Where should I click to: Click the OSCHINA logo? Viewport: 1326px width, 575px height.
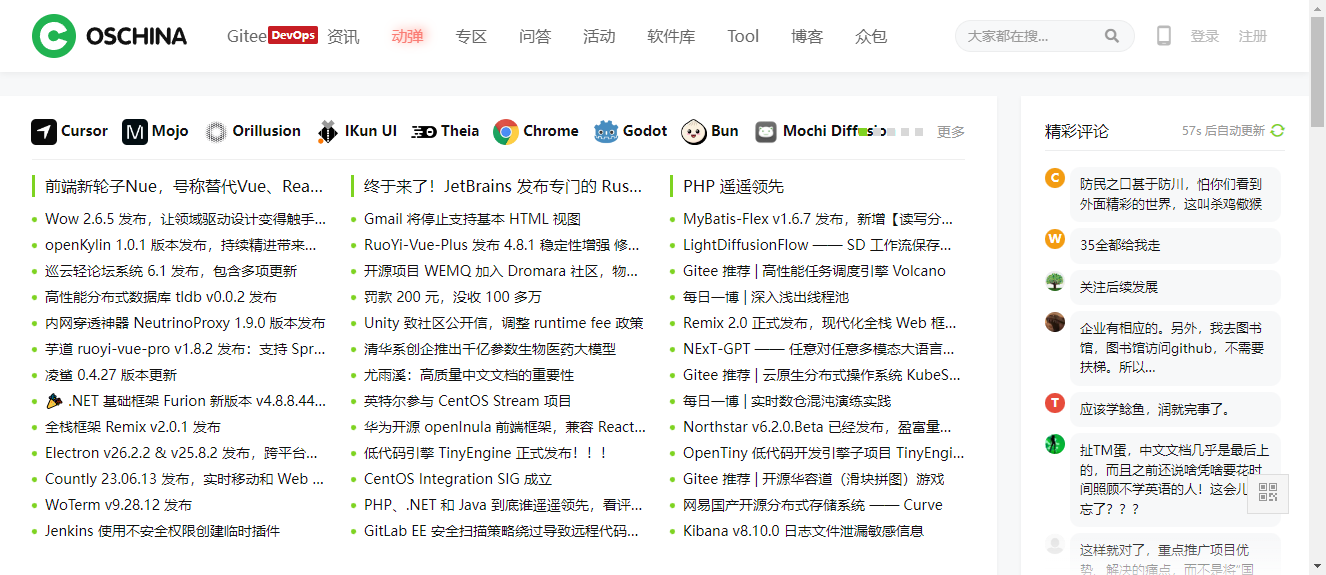pyautogui.click(x=109, y=36)
